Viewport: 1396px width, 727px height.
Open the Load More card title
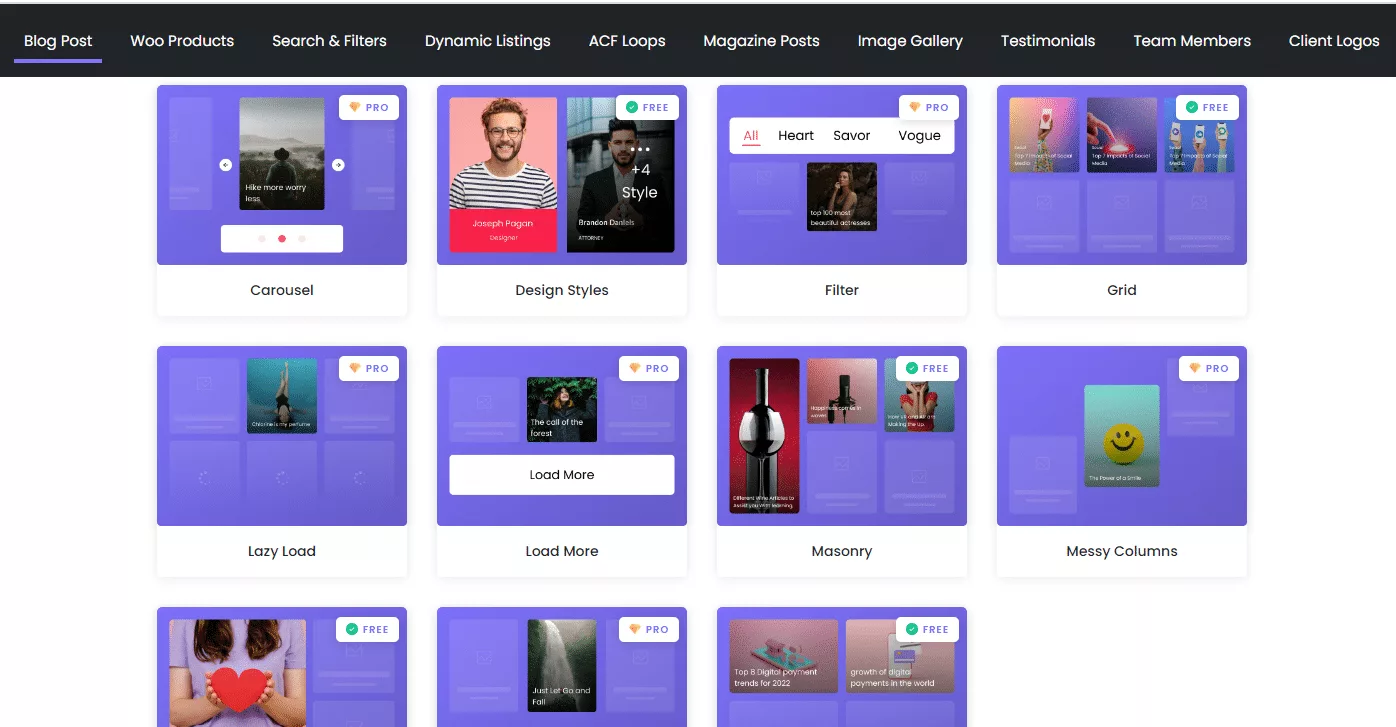point(562,551)
